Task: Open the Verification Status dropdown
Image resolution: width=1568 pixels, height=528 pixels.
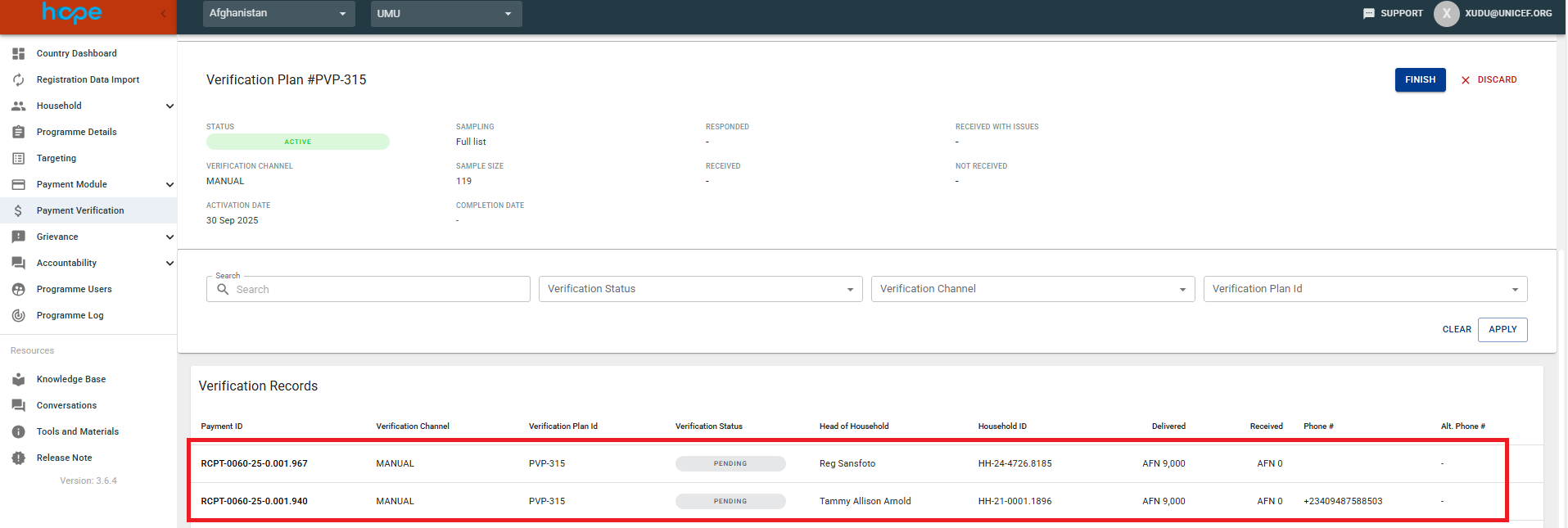Action: (x=700, y=289)
